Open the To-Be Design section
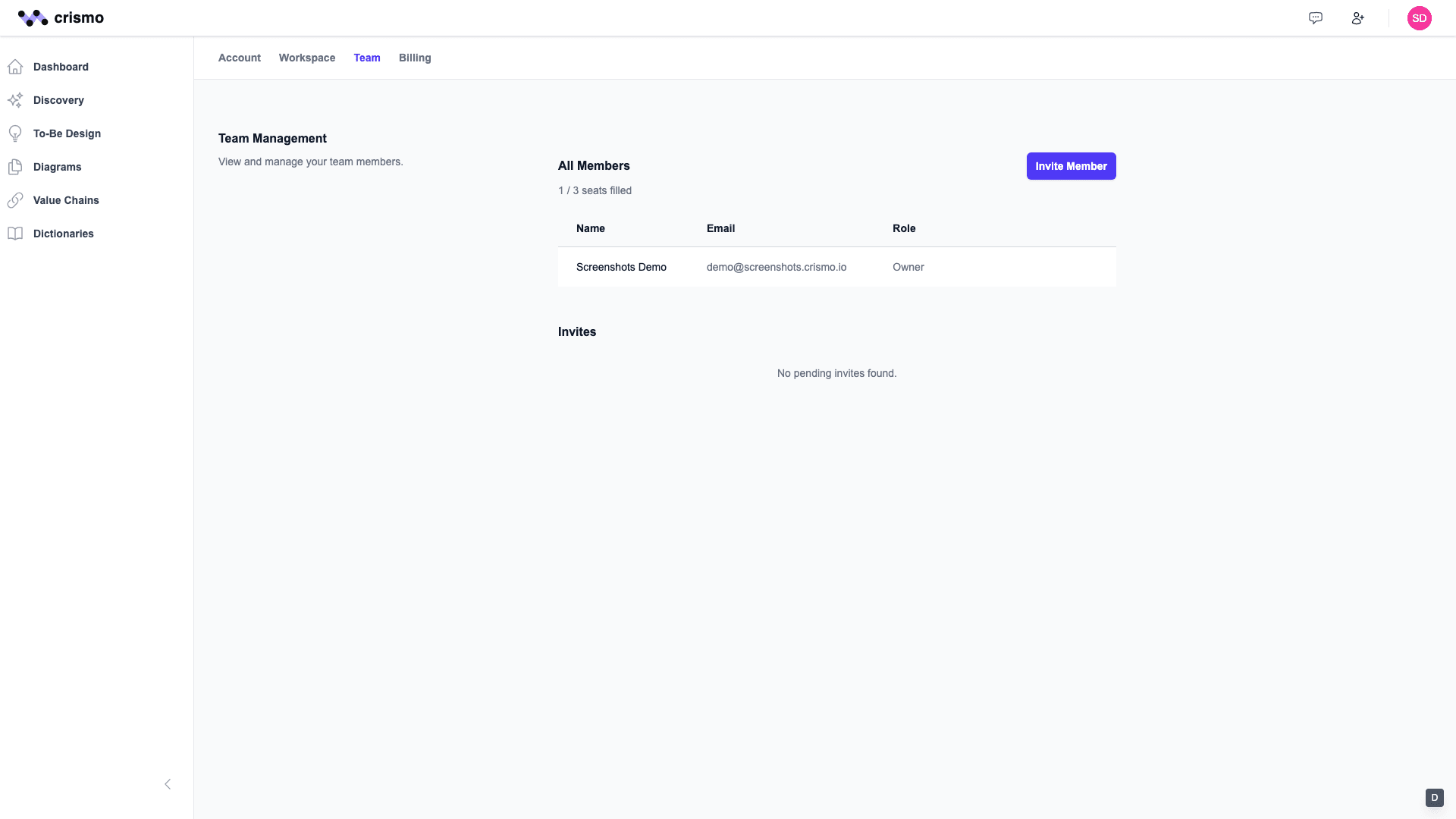This screenshot has height=819, width=1456. (x=67, y=133)
